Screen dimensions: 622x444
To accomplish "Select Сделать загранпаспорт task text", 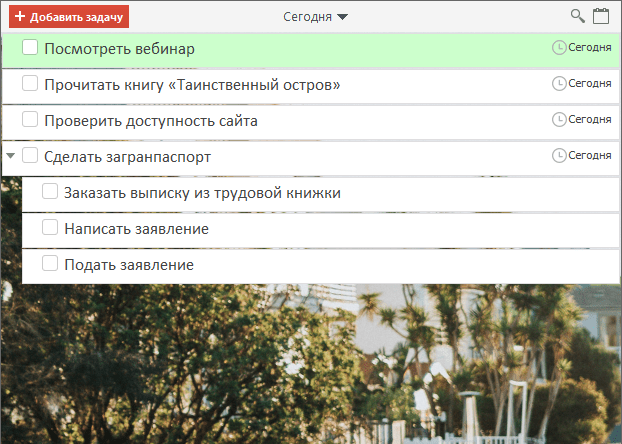I will (x=127, y=157).
